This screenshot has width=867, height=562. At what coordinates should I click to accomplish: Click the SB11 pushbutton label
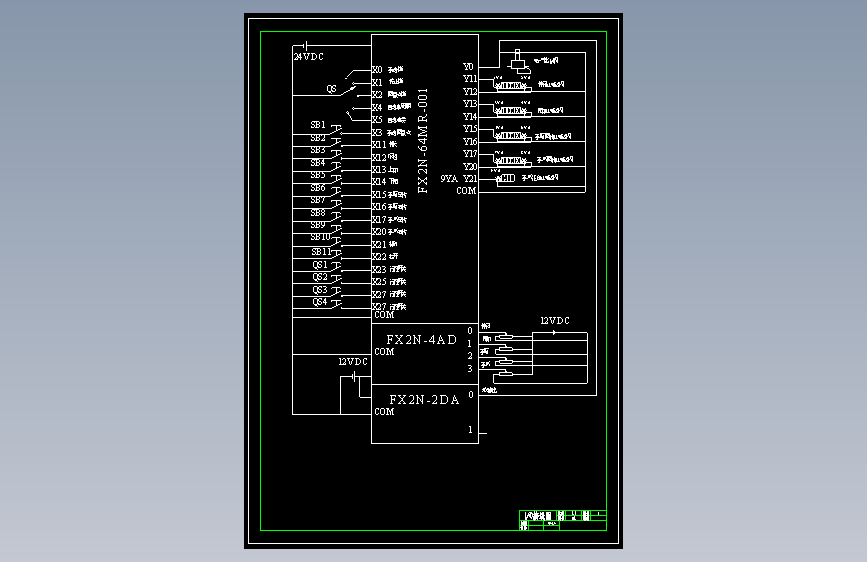[321, 252]
